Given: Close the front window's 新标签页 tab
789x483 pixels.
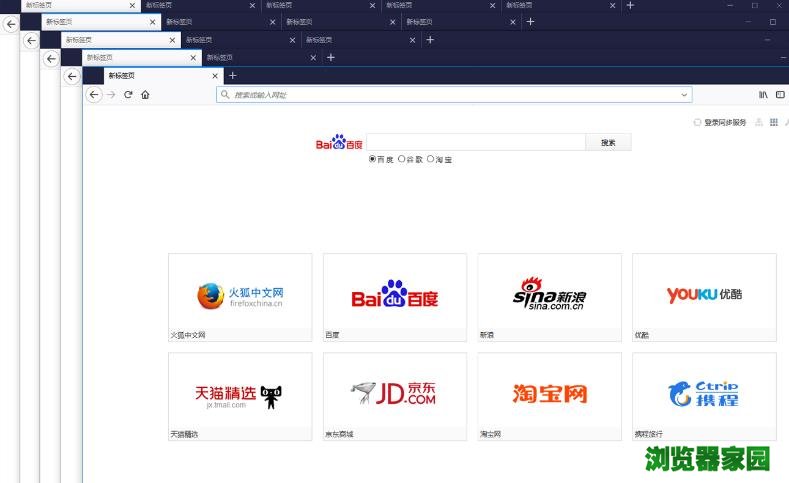Looking at the screenshot, I should pos(213,75).
